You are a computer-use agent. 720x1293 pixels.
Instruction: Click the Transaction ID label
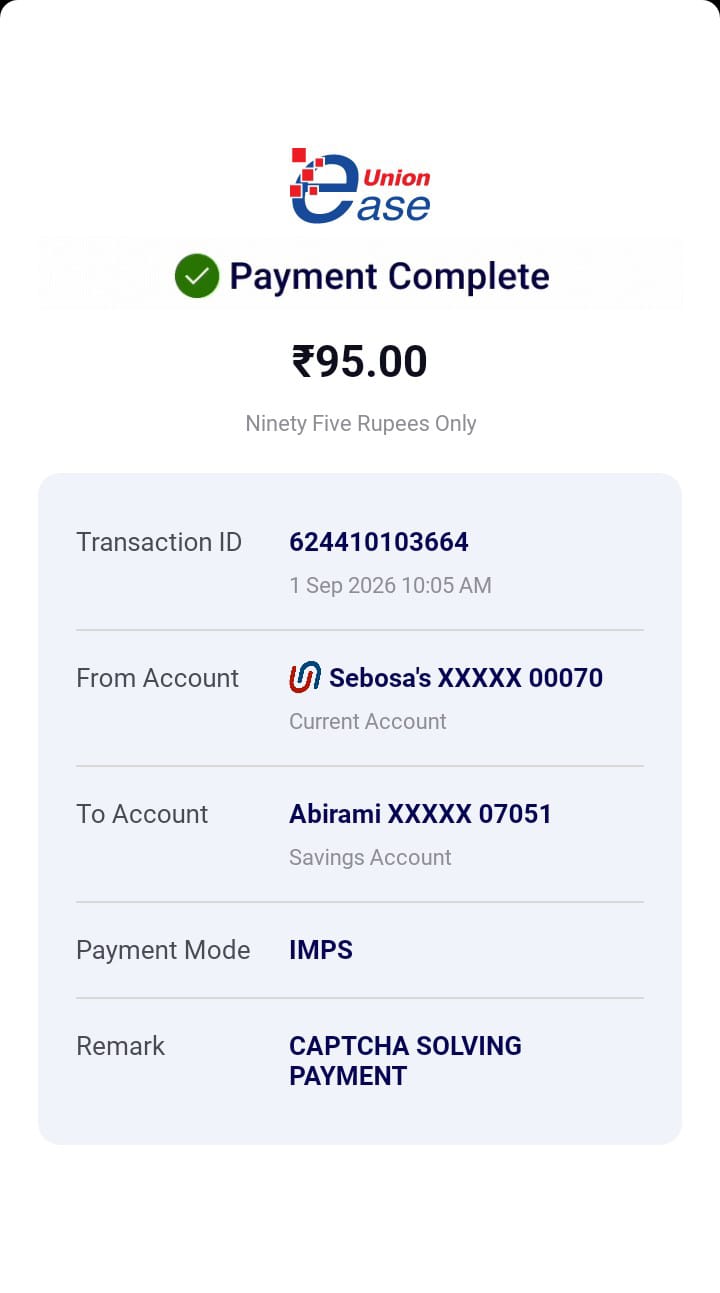[x=159, y=542]
